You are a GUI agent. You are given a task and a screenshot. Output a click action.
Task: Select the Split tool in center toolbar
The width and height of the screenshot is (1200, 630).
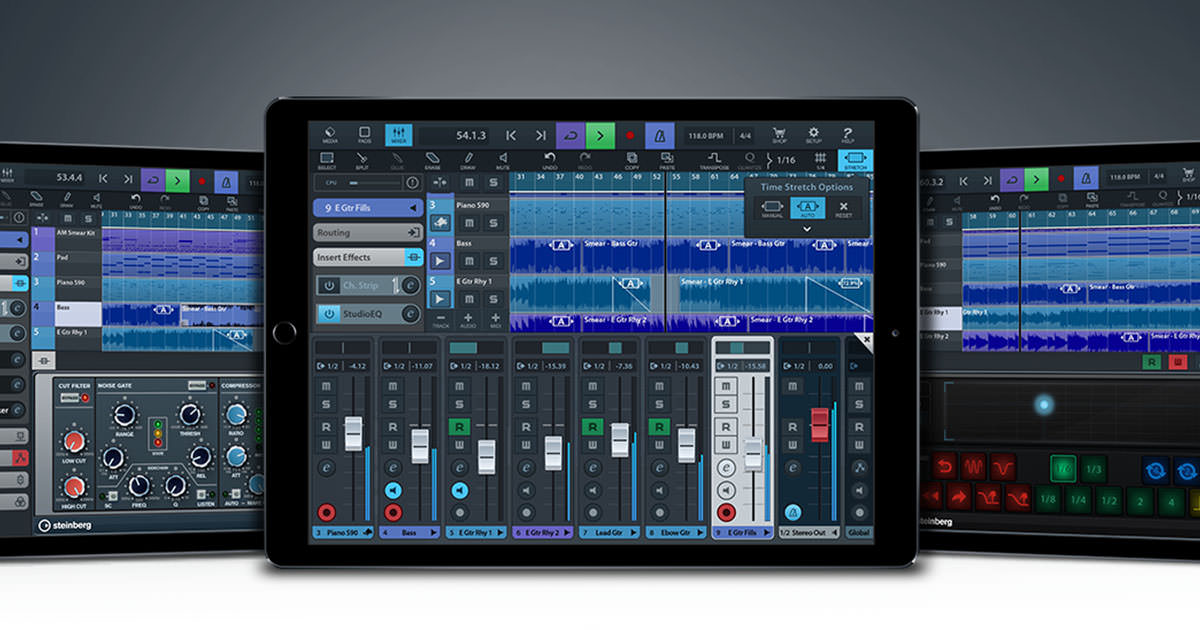[x=362, y=160]
